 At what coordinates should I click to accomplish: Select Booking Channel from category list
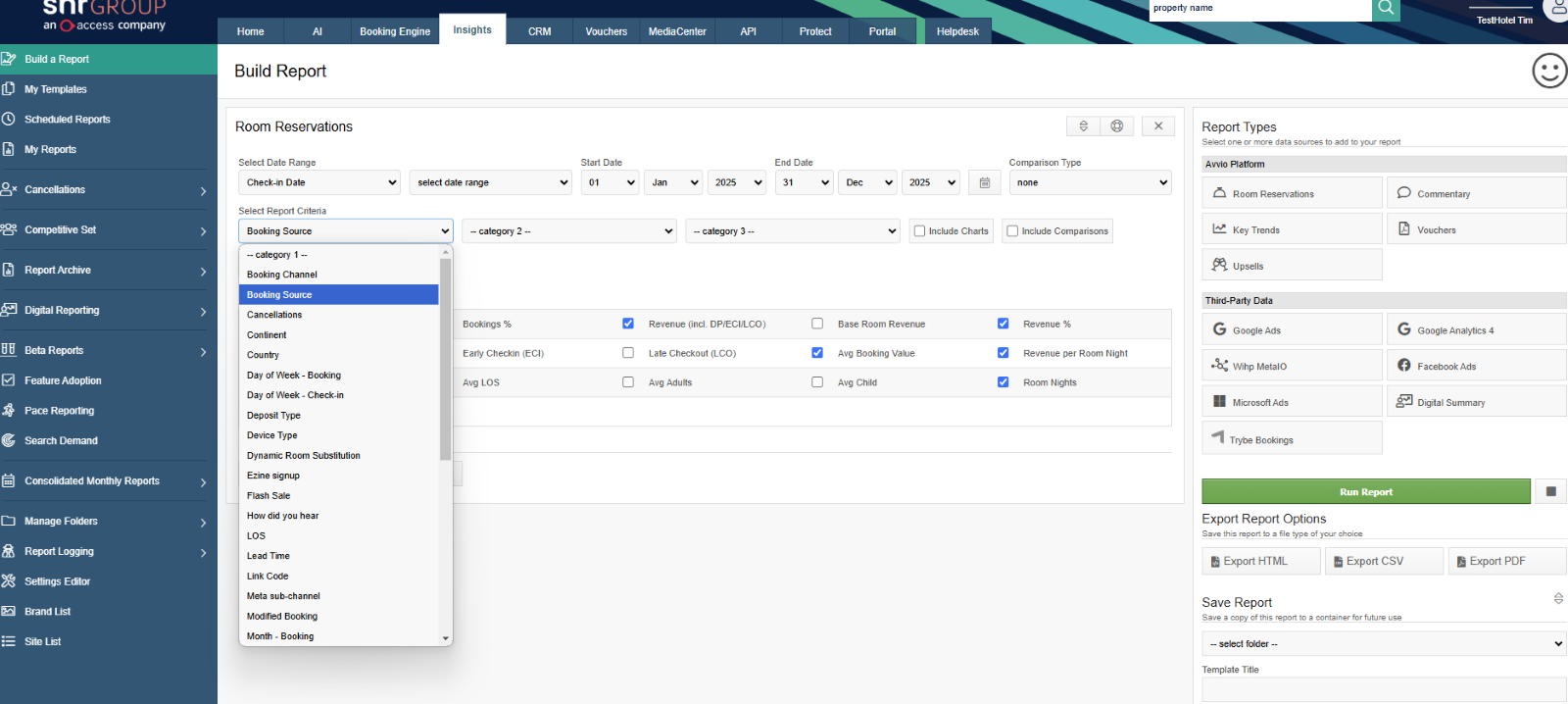tap(339, 275)
